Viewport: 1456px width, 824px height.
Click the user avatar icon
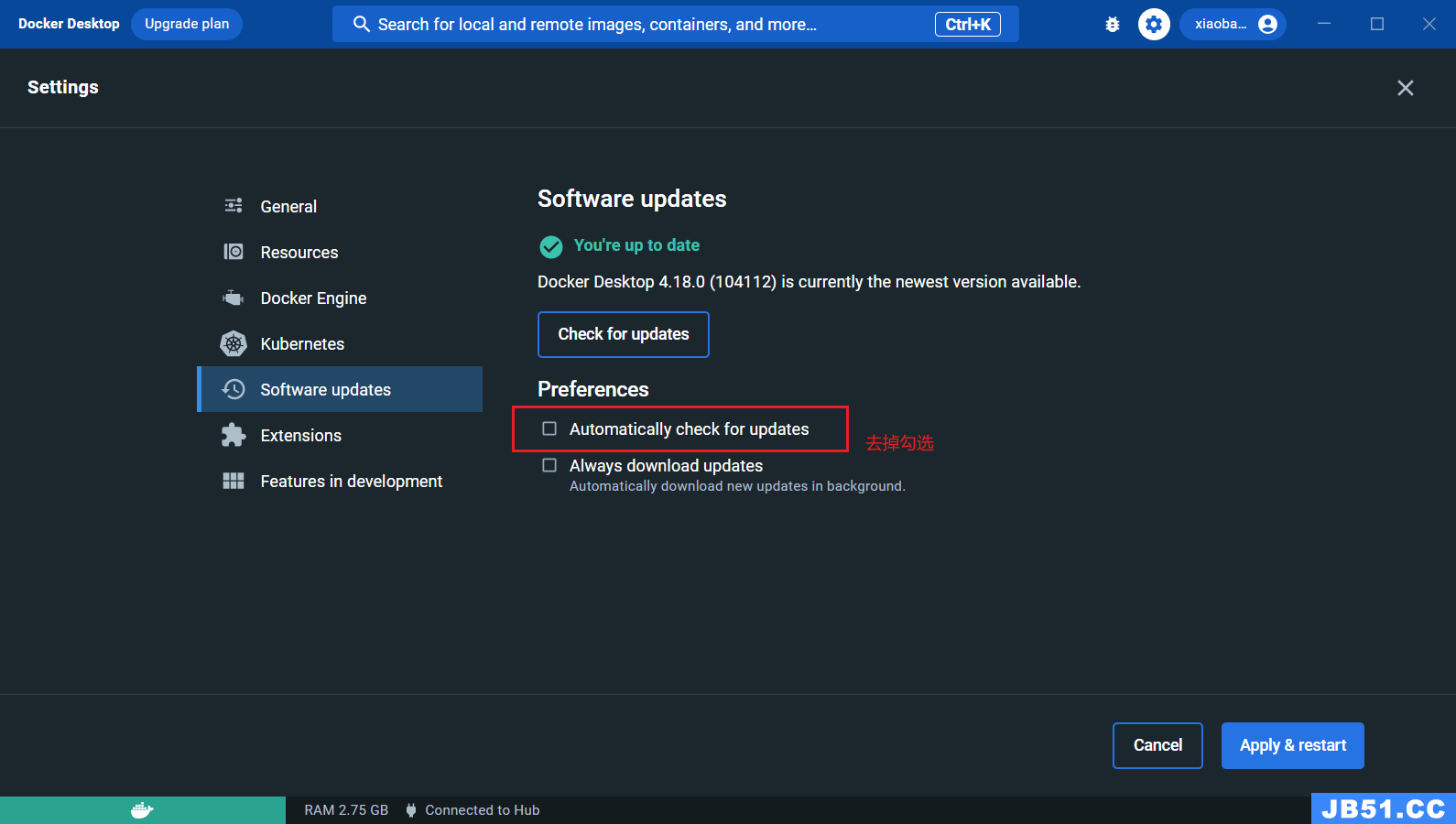pos(1267,25)
